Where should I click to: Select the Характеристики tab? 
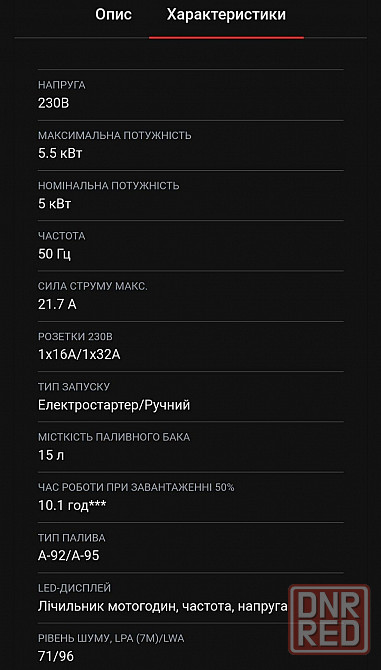(x=226, y=15)
